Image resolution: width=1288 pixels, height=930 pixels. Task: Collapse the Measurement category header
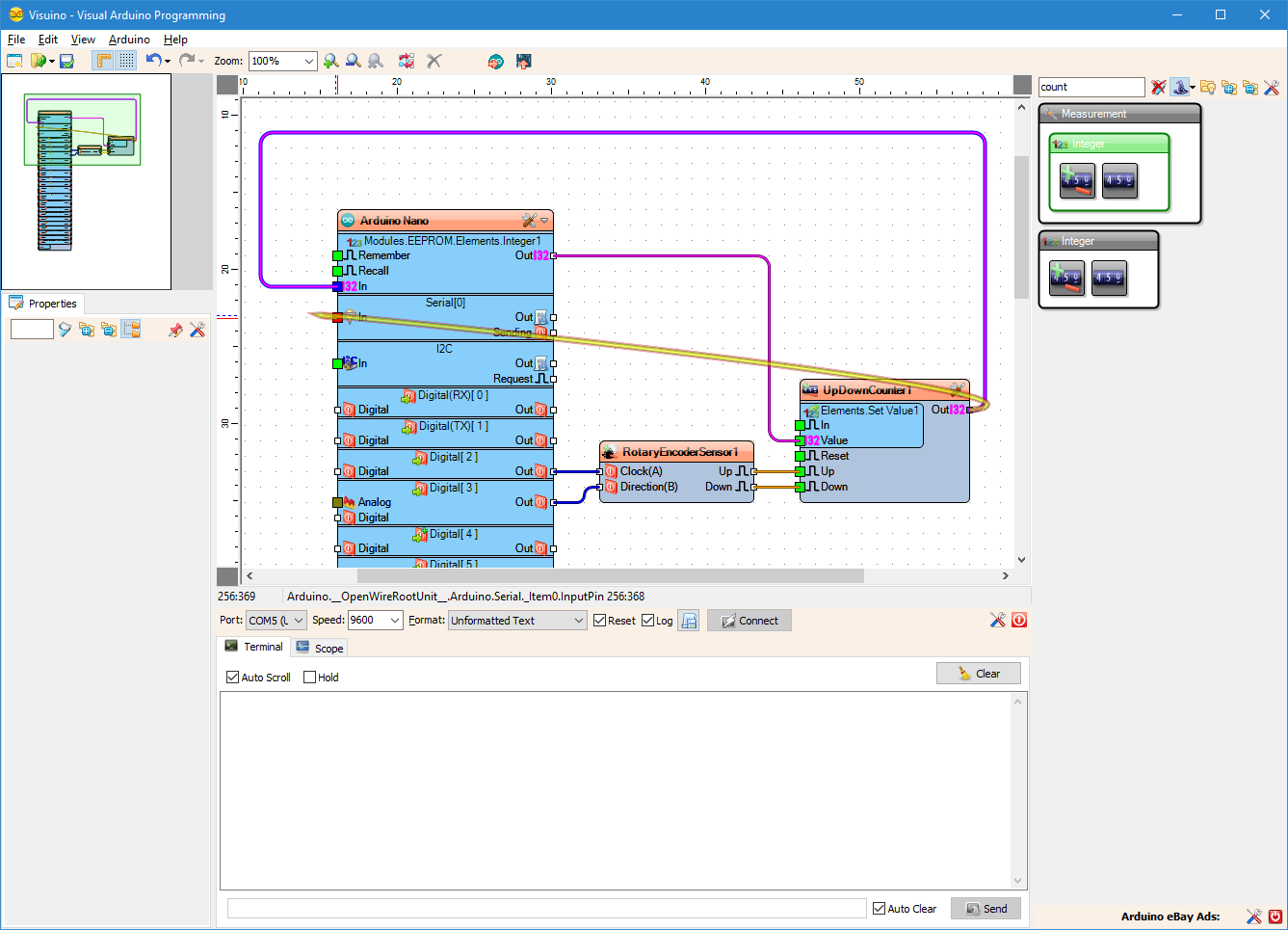(x=1119, y=114)
